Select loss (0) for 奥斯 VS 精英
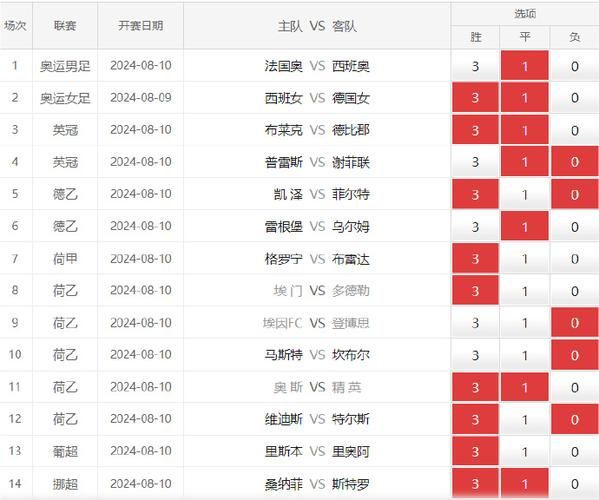599x500 pixels. (575, 387)
